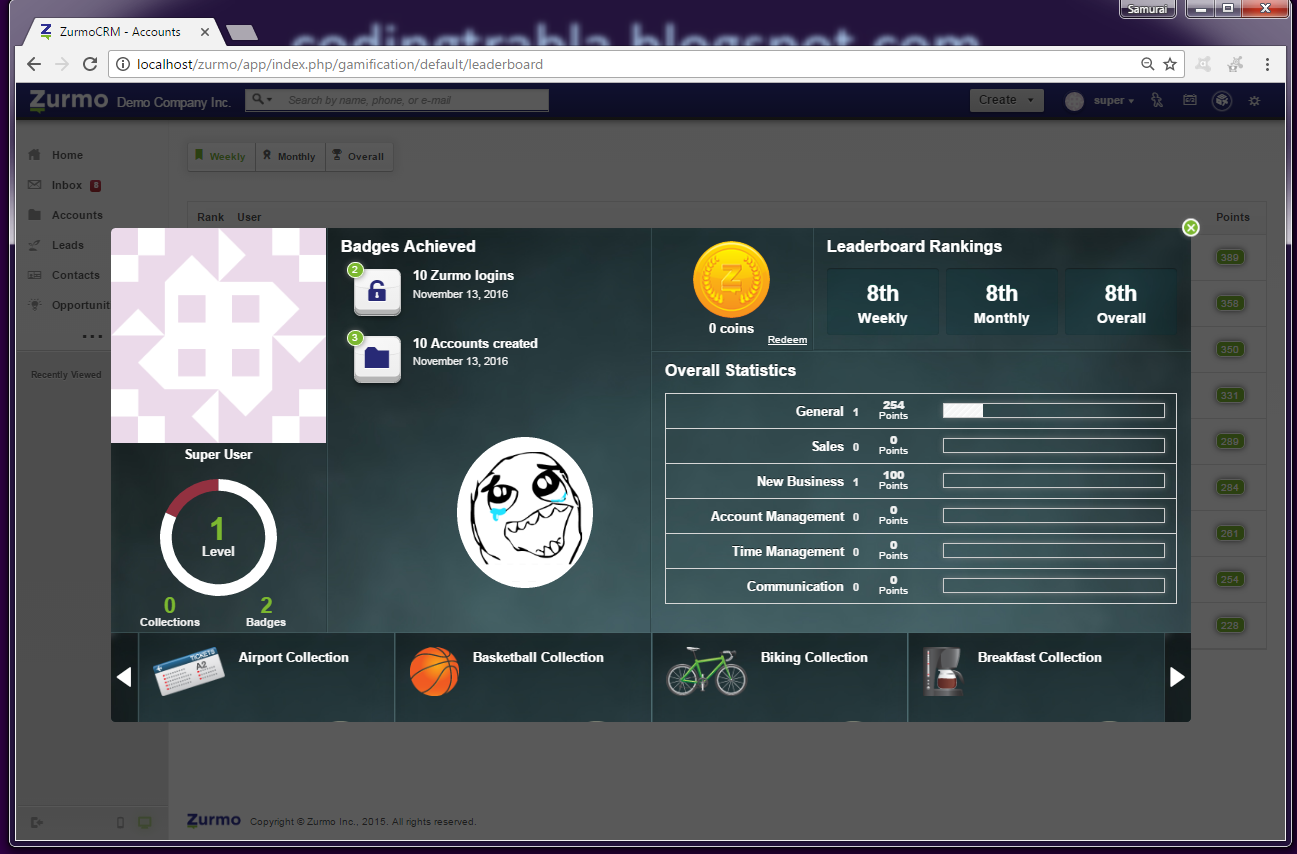The image size is (1297, 854).
Task: Reload the page in Chrome
Action: click(90, 64)
